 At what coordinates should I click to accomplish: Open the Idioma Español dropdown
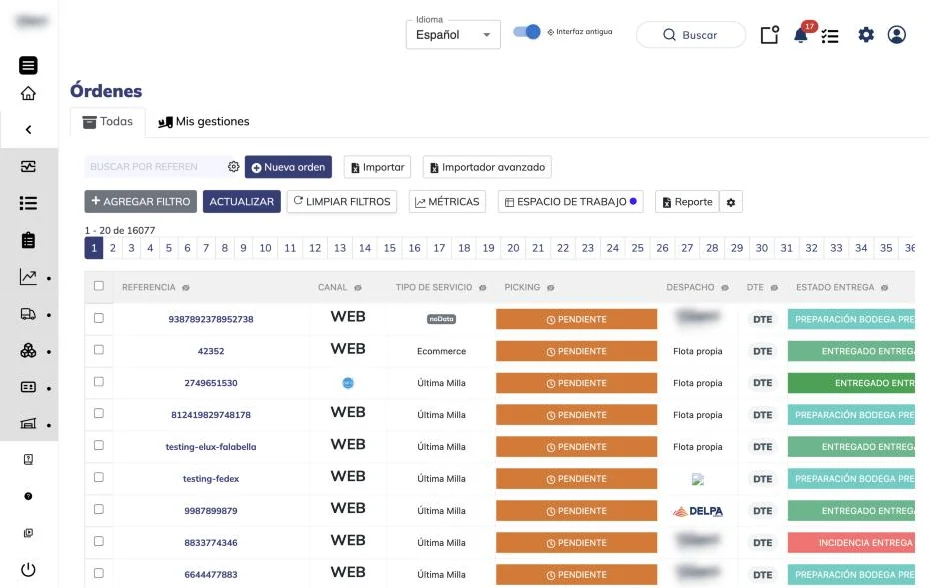pyautogui.click(x=453, y=35)
